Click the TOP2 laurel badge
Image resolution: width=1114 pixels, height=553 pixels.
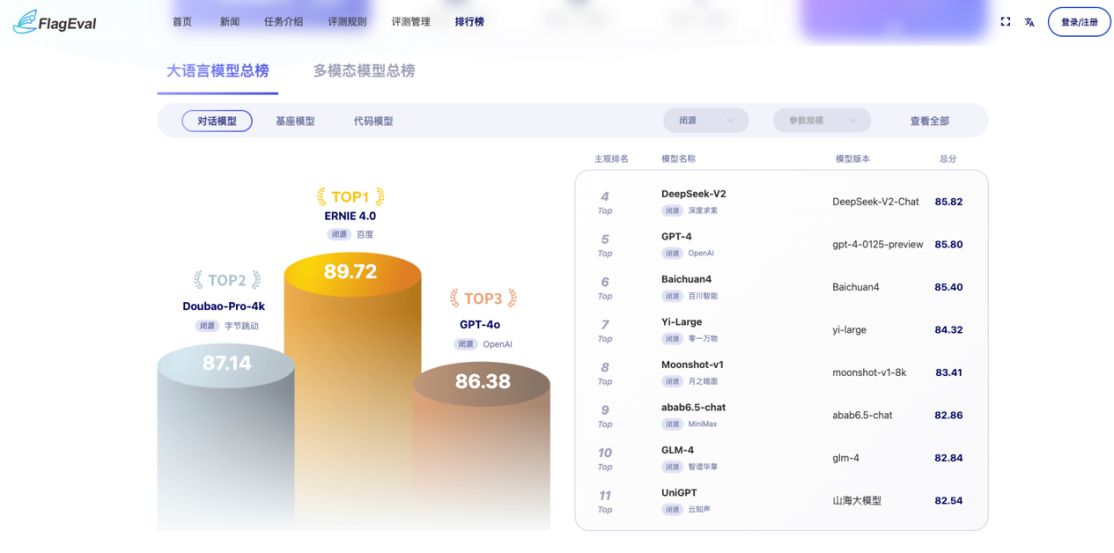227,281
